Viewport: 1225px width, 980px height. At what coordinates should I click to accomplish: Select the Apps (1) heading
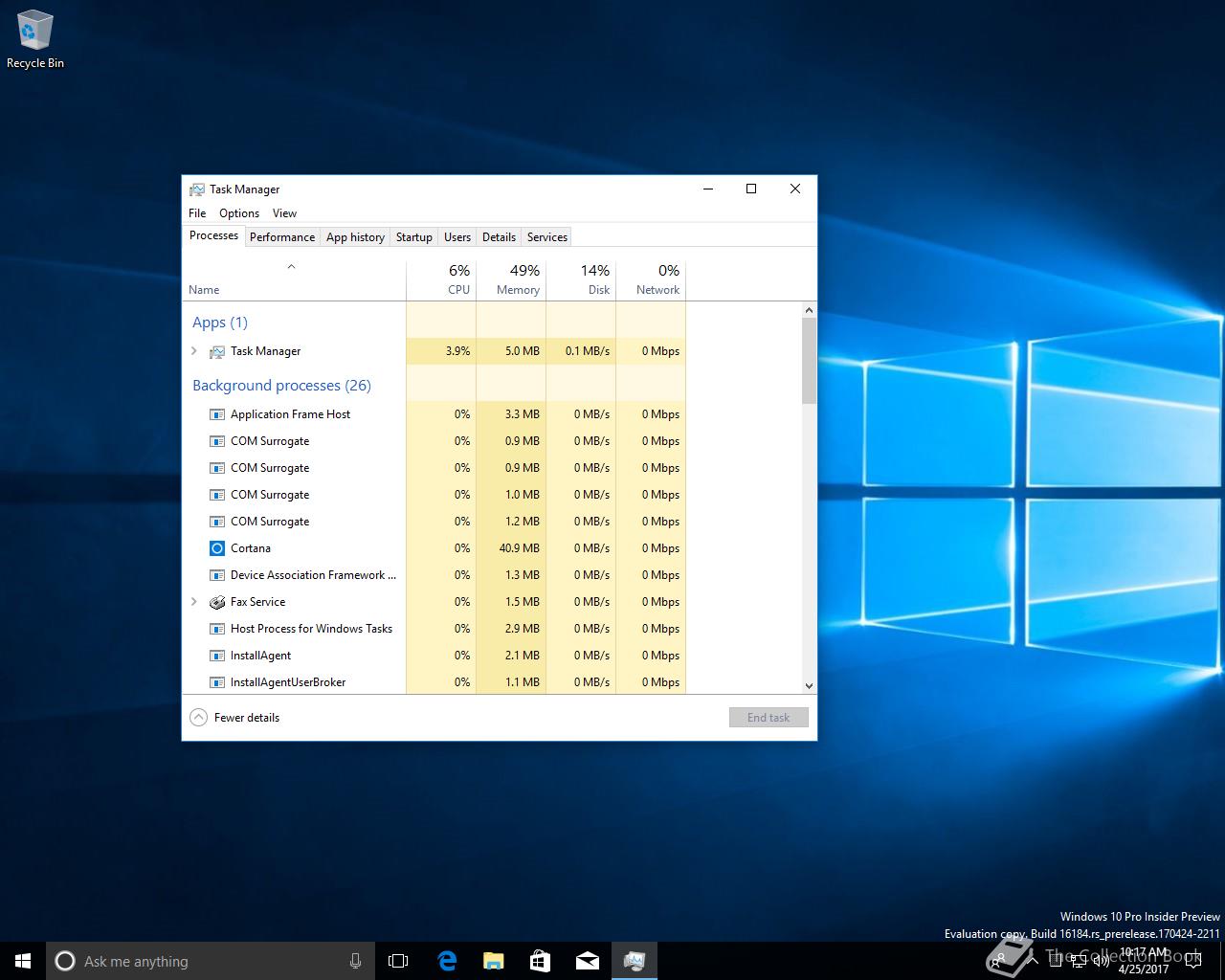pos(220,323)
